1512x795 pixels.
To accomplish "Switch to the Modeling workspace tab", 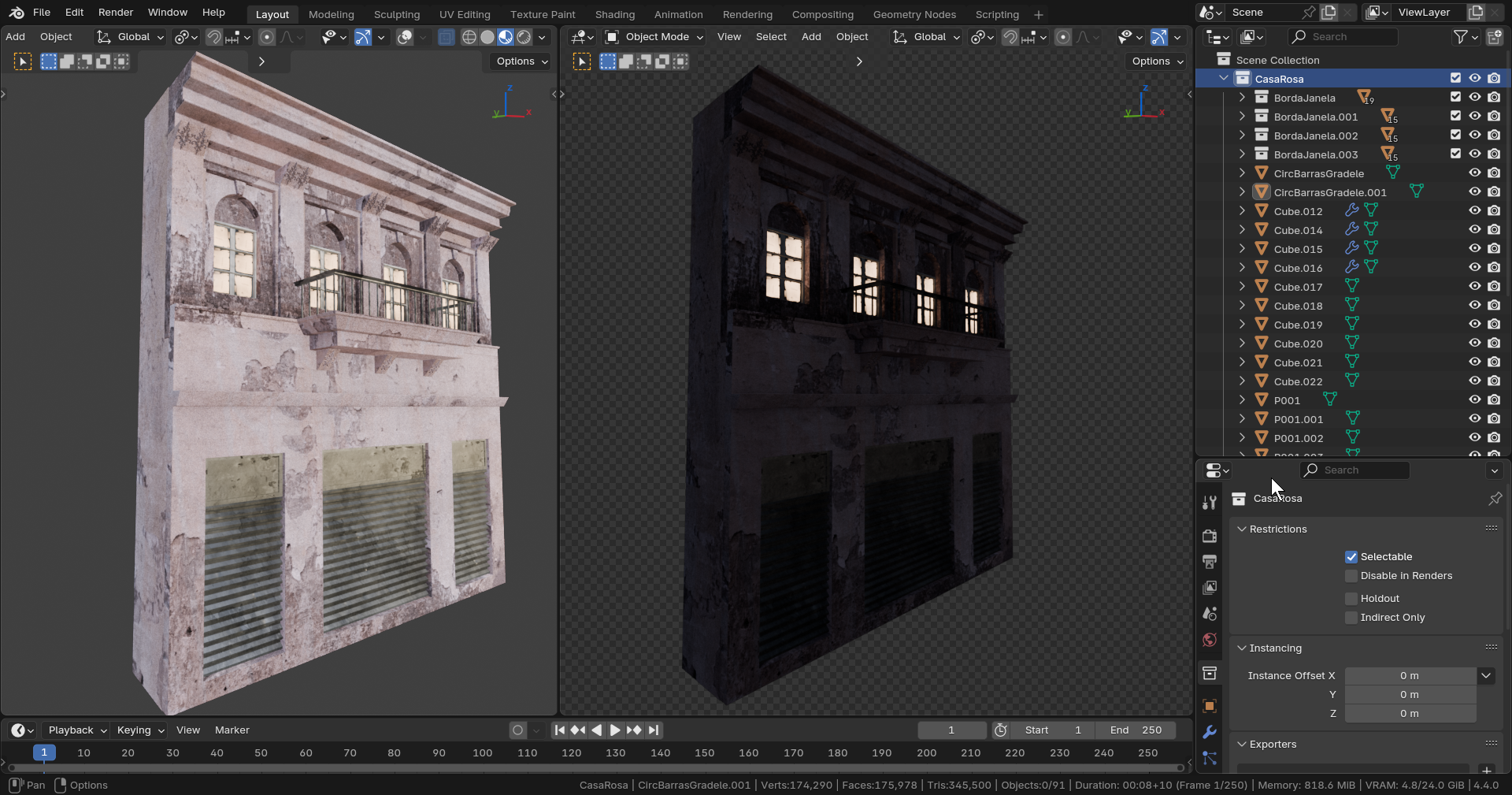I will [x=332, y=14].
